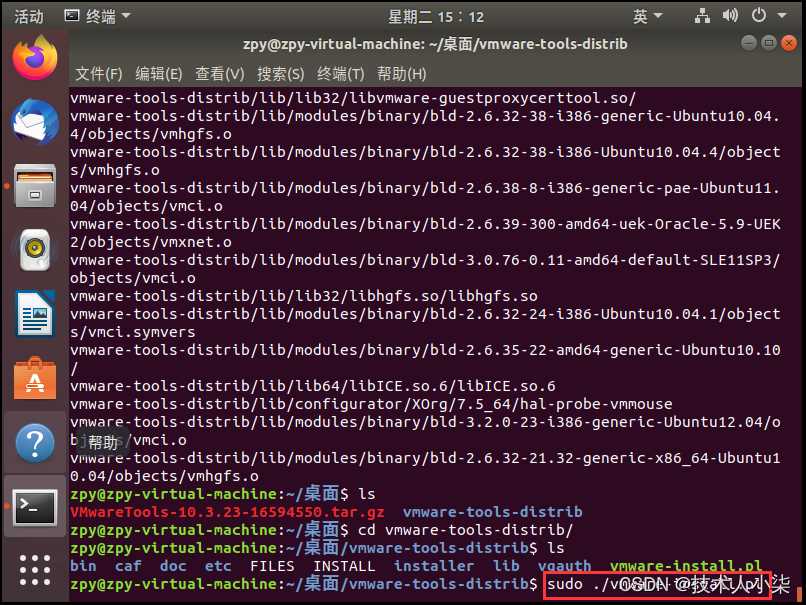
Task: Open the power menu icon
Action: click(x=759, y=16)
